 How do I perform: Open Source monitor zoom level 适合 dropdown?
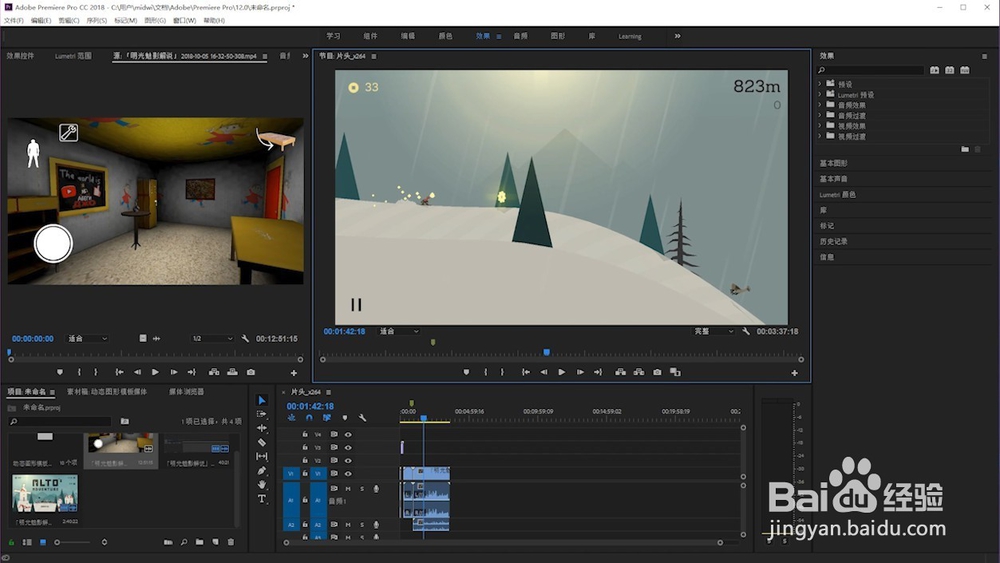[88, 339]
